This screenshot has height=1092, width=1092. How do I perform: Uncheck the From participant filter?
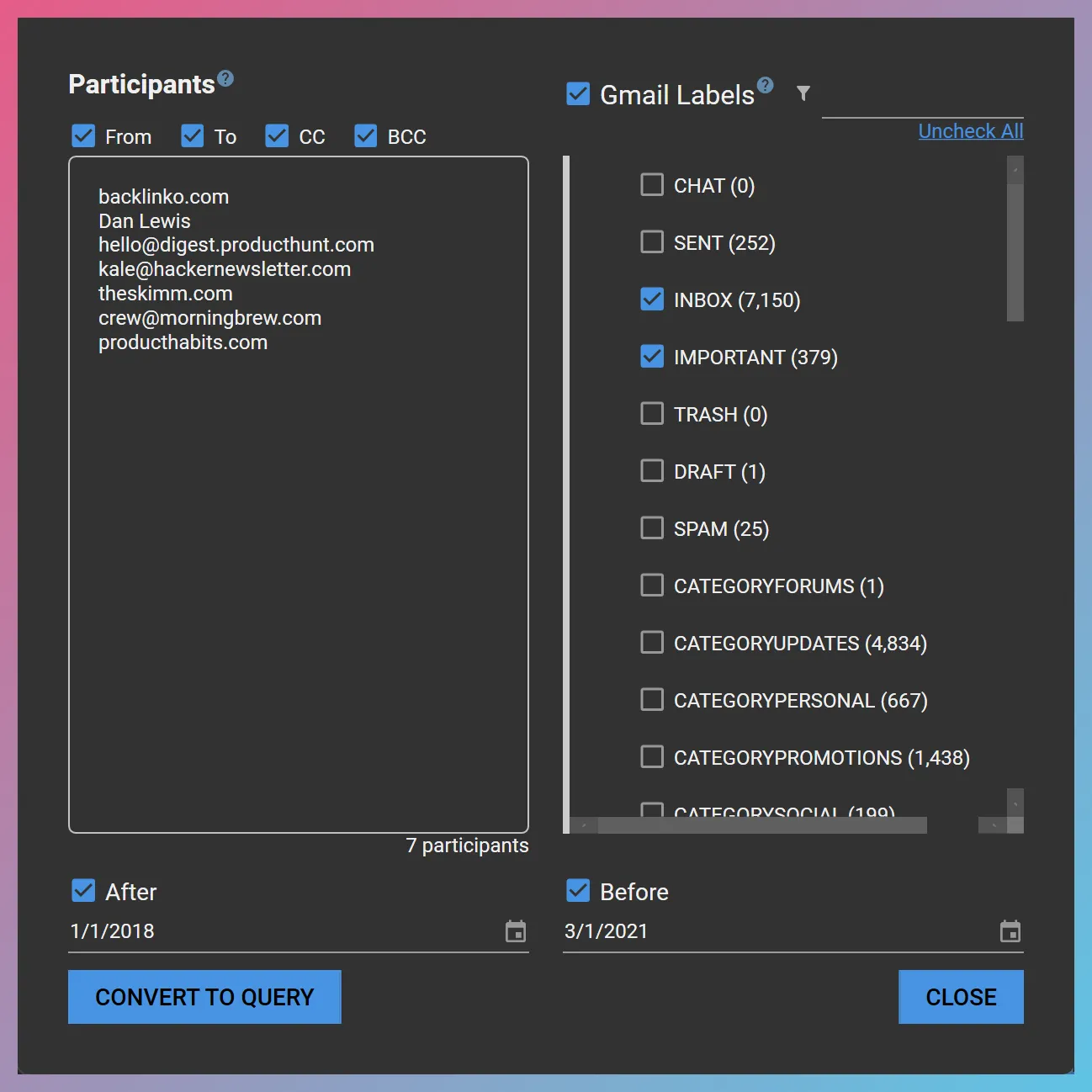[x=82, y=135]
